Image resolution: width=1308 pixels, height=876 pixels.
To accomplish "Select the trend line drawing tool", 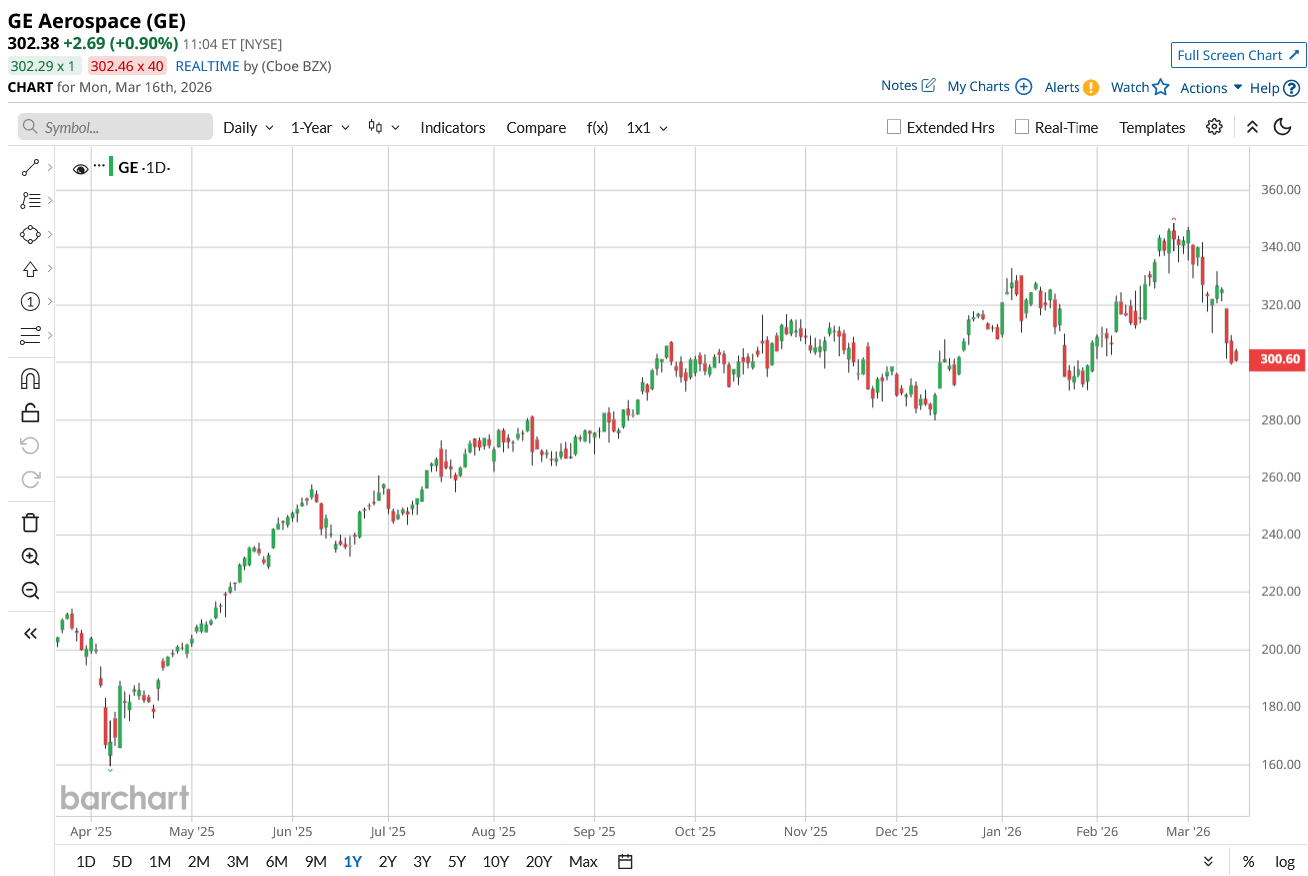I will (30, 167).
